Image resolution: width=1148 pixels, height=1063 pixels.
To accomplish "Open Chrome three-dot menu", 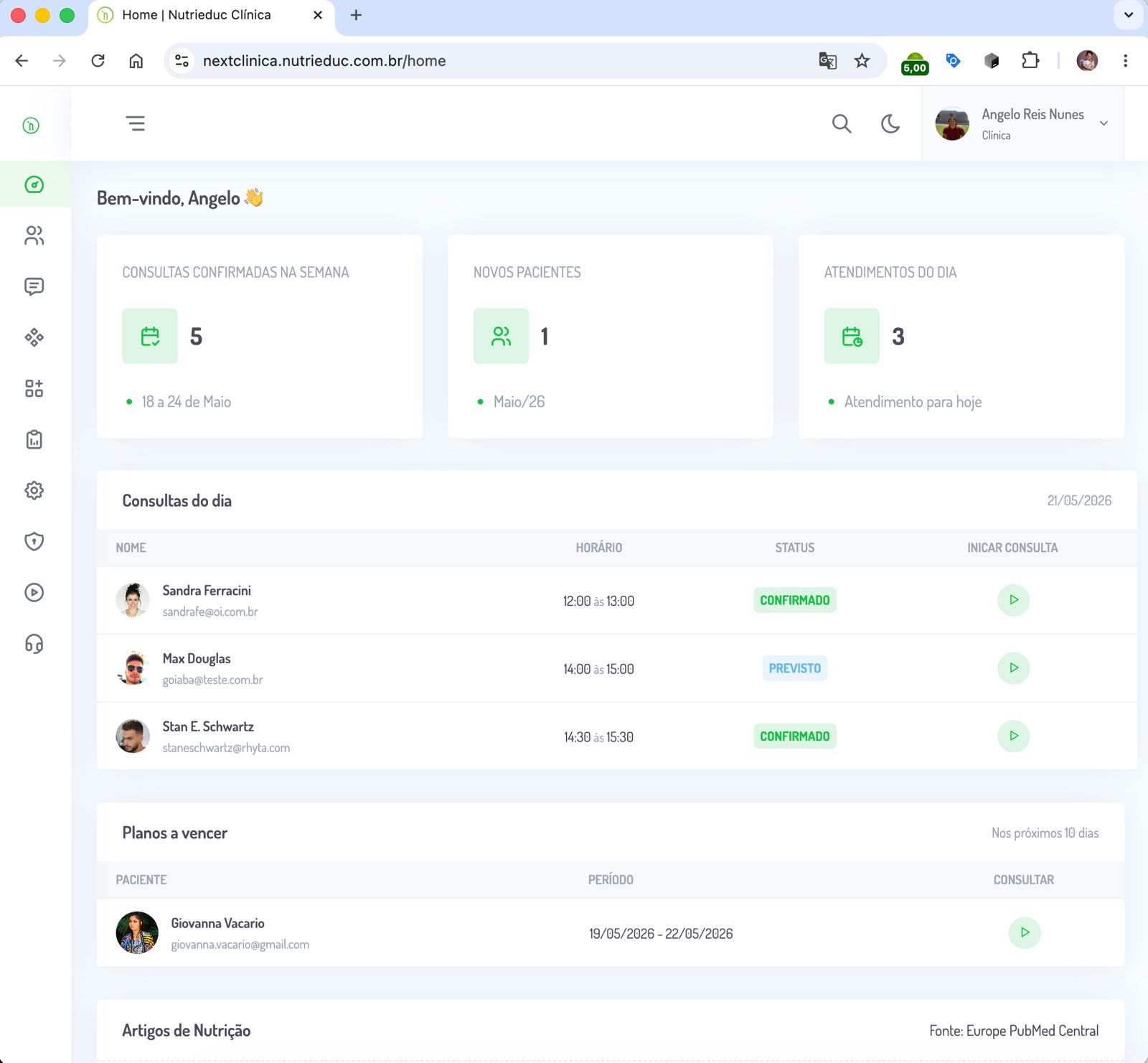I will pos(1125,61).
